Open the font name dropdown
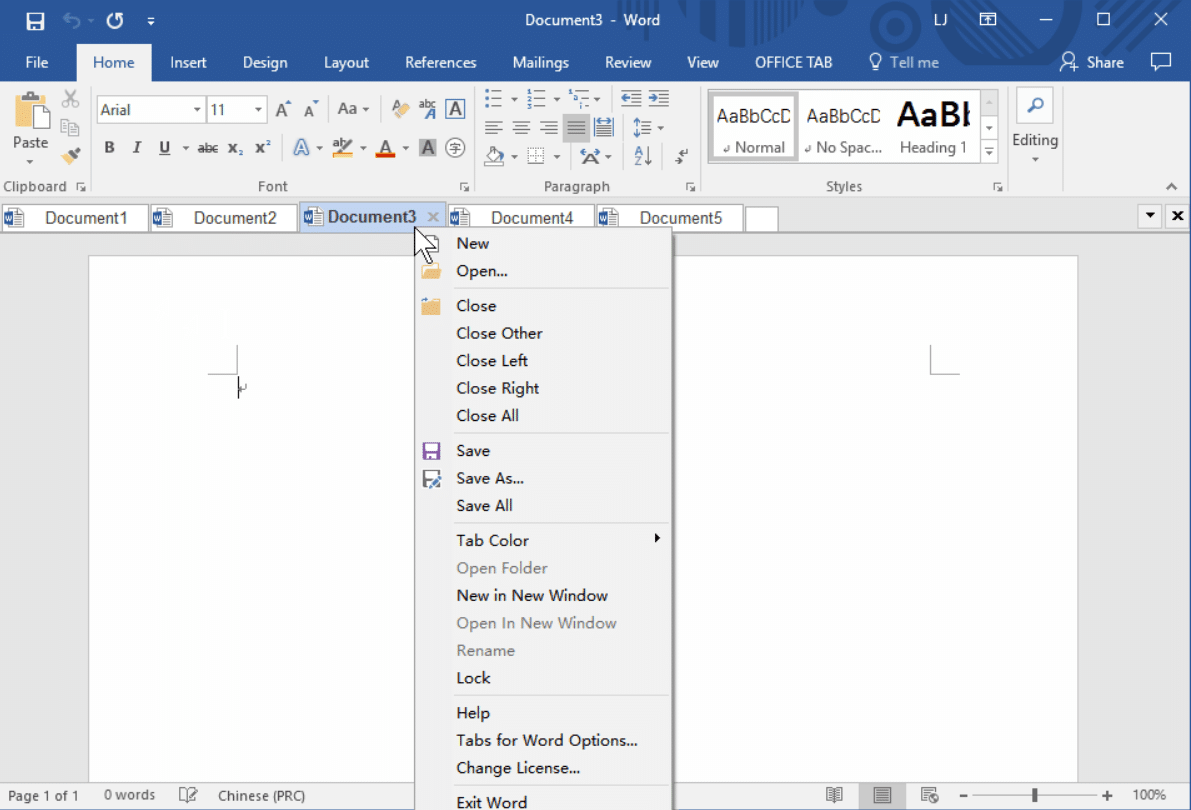This screenshot has height=810, width=1191. [196, 109]
